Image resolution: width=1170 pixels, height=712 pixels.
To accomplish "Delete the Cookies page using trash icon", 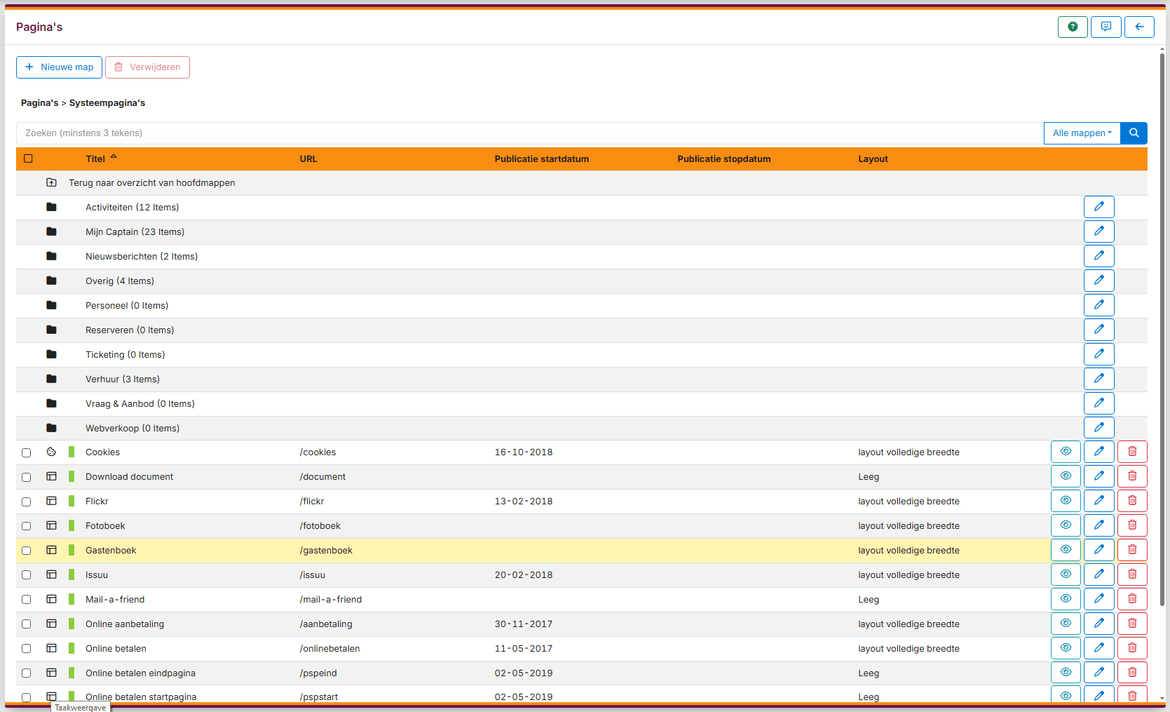I will pos(1132,452).
